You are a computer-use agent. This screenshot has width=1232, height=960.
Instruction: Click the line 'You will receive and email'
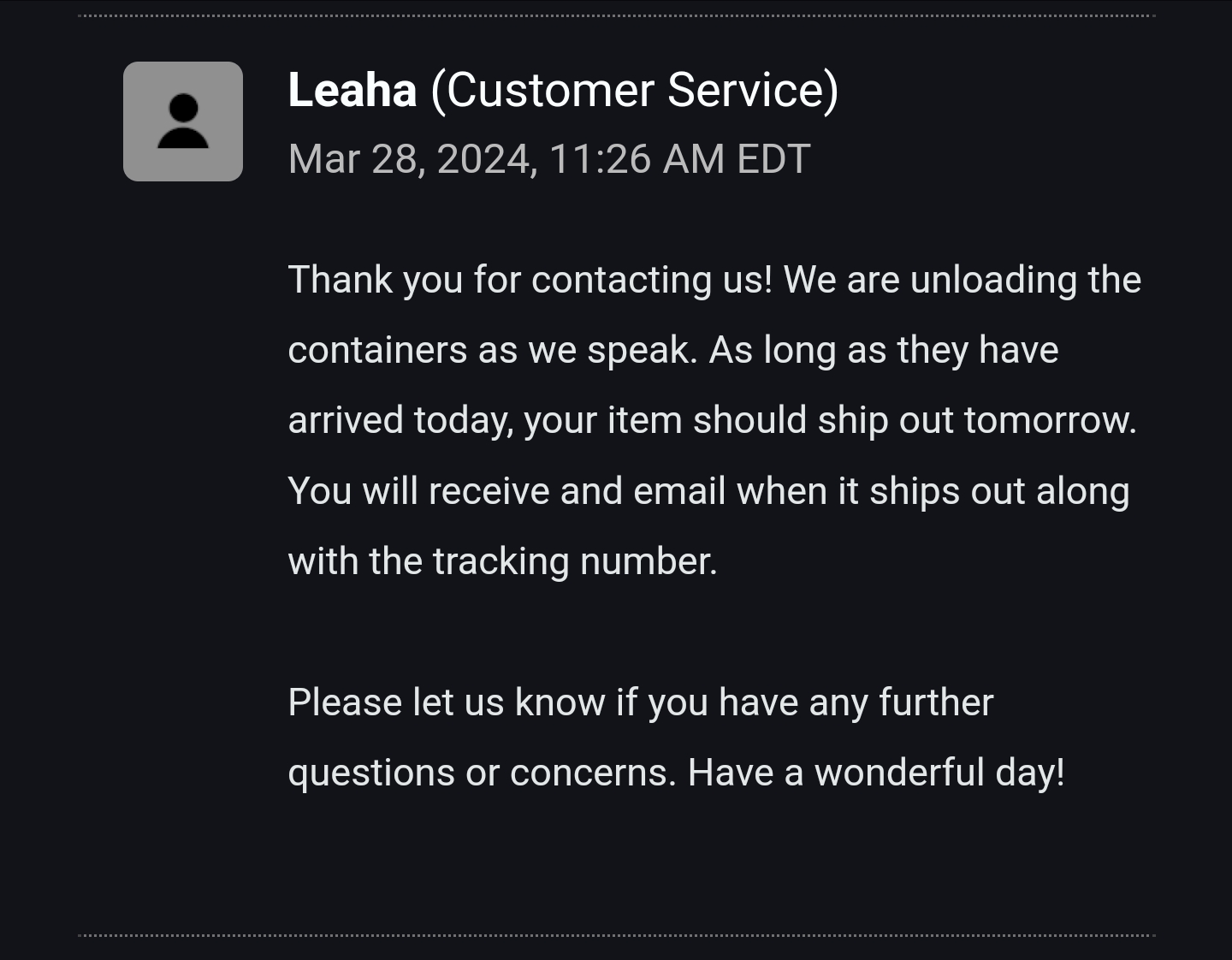[x=708, y=492]
